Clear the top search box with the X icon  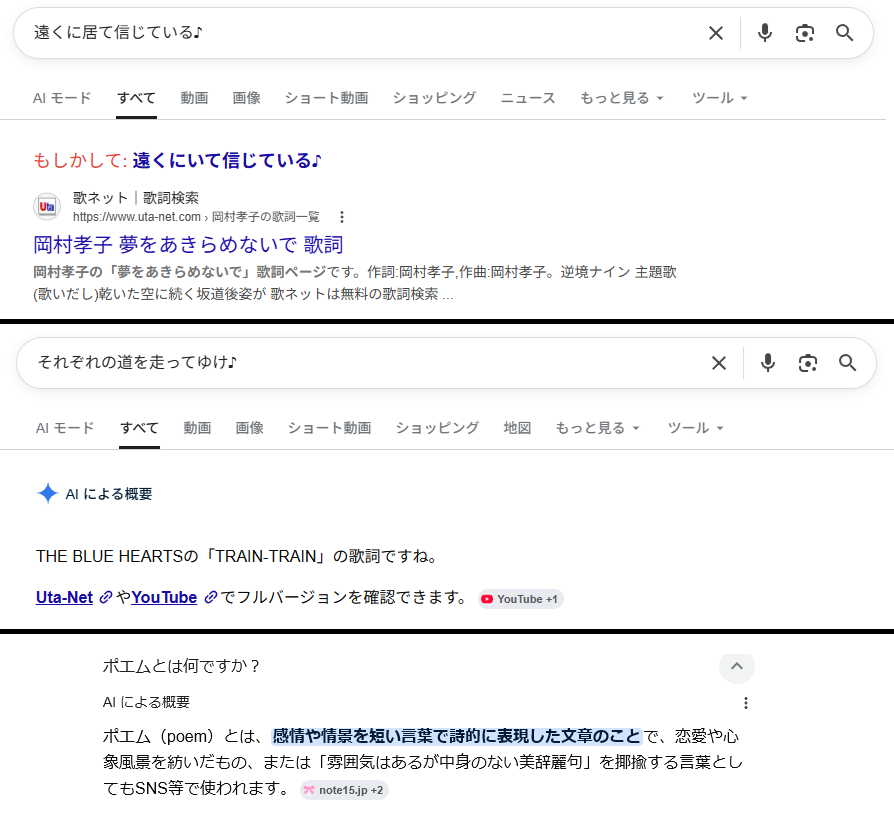pos(716,33)
